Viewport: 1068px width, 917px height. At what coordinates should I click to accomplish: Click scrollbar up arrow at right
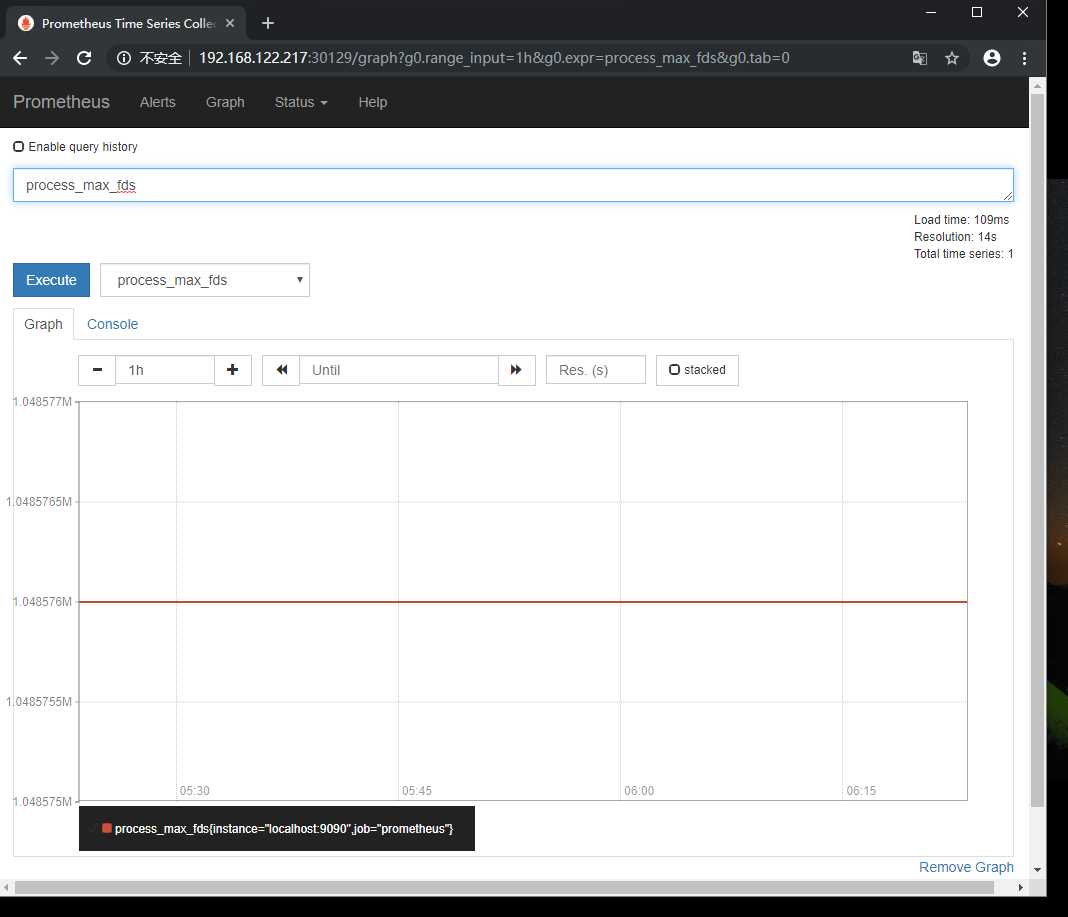point(1037,86)
